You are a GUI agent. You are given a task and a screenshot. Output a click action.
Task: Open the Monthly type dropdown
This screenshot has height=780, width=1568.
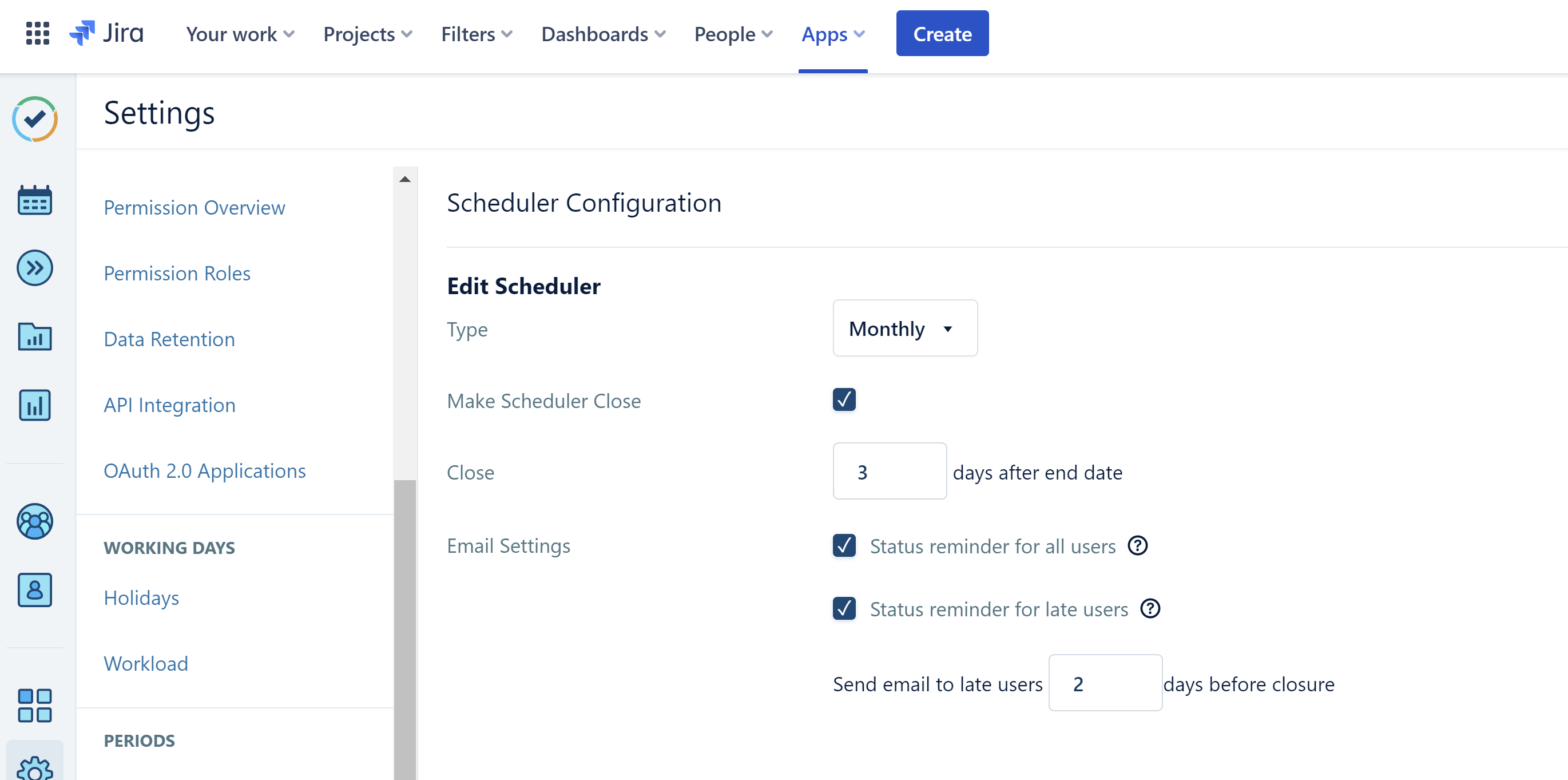[x=904, y=328]
